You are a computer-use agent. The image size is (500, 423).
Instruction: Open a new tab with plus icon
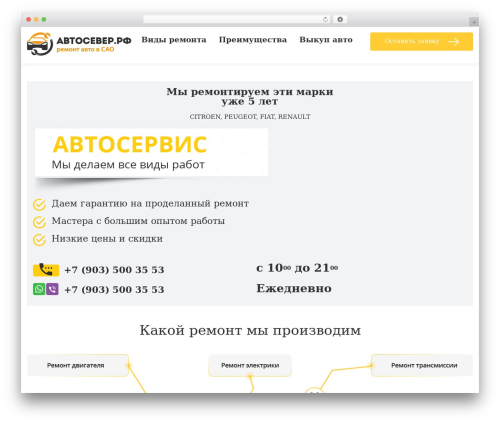(474, 22)
